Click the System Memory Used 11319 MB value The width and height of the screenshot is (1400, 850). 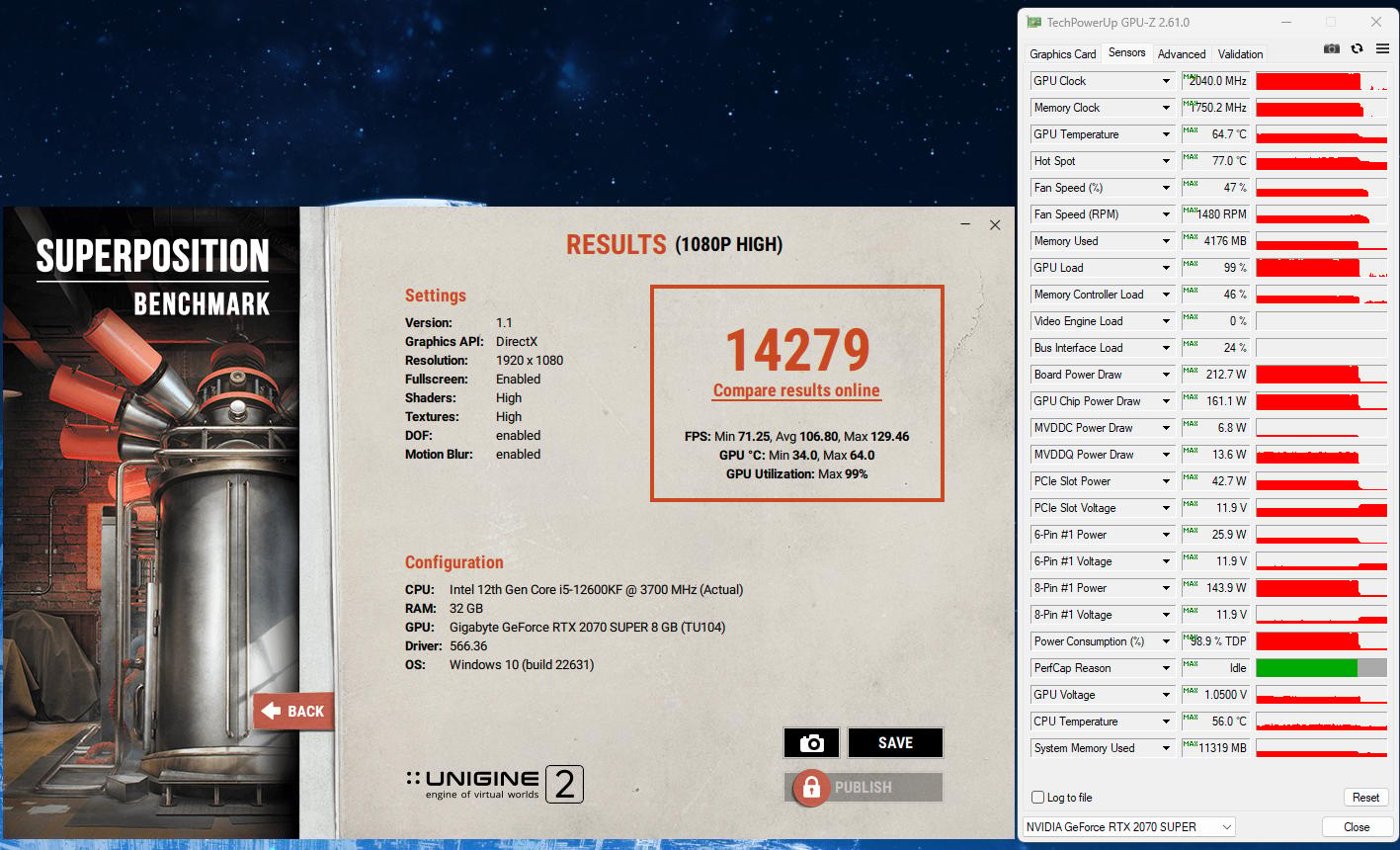point(1216,748)
